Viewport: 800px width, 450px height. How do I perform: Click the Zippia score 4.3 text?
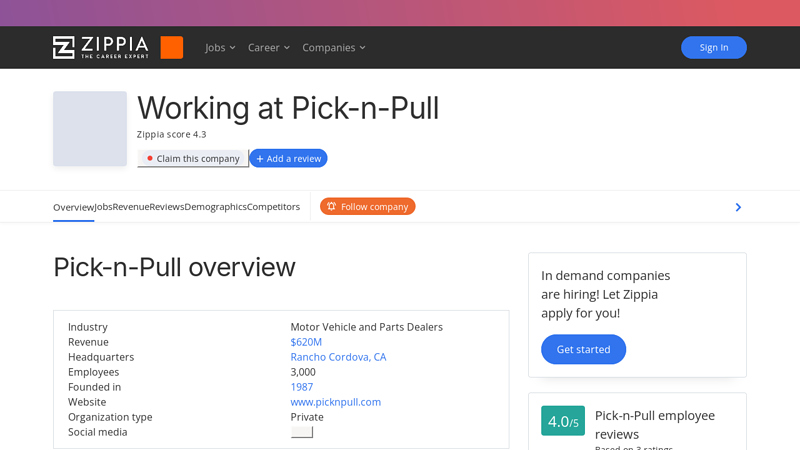[171, 134]
